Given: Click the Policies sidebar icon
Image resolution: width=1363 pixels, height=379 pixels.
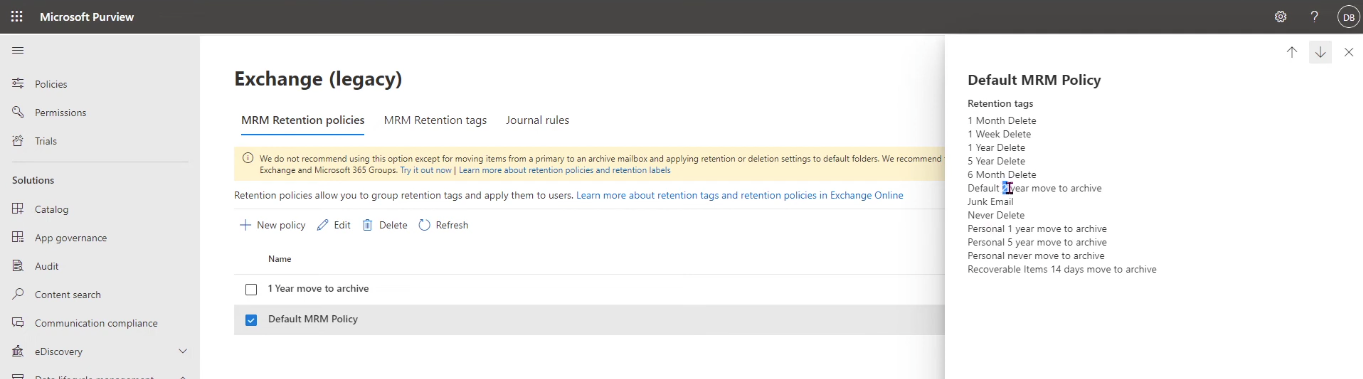Looking at the screenshot, I should (18, 84).
